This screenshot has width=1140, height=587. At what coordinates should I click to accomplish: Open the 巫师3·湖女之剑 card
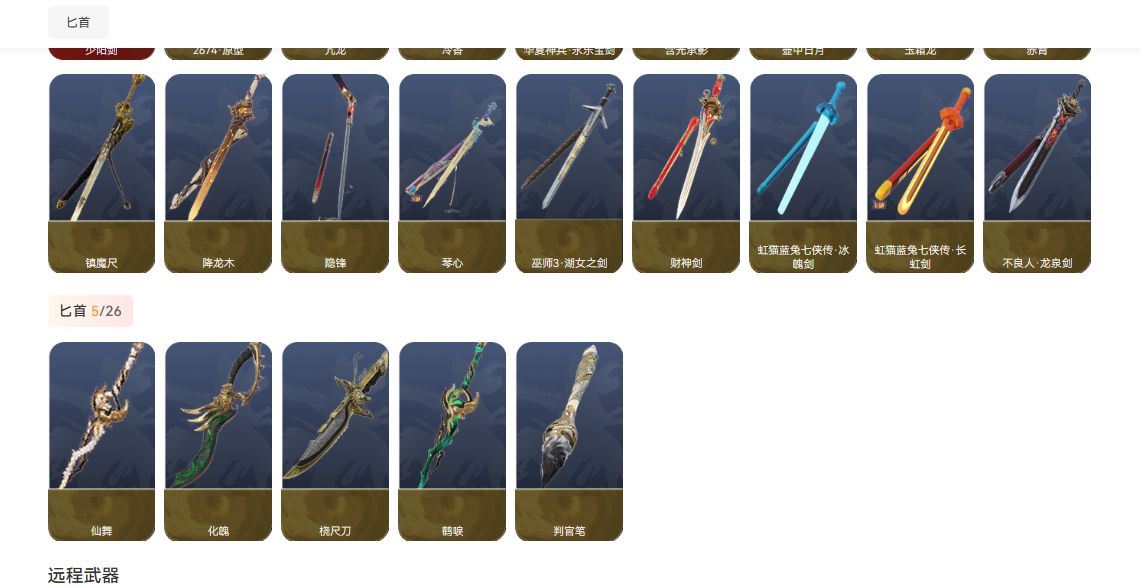click(x=569, y=173)
